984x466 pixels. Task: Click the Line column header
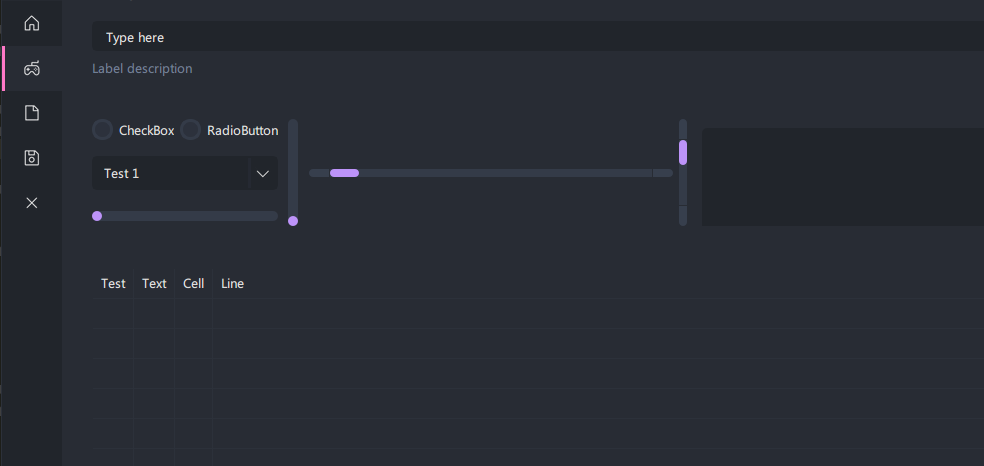pos(232,284)
